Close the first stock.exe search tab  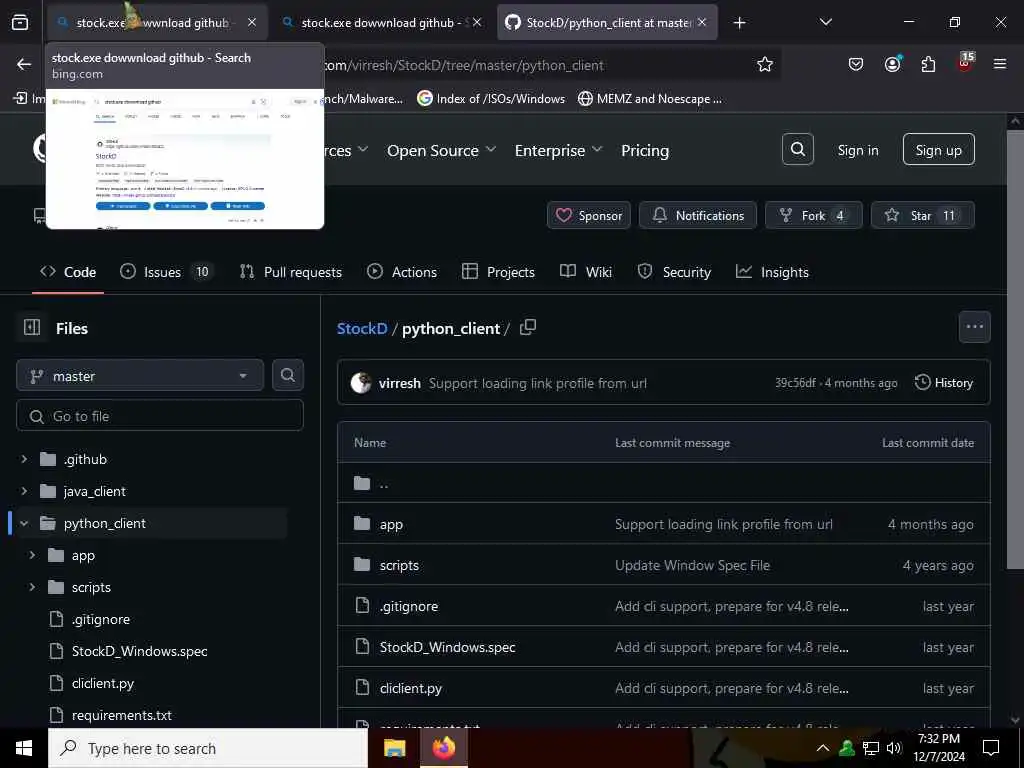[251, 23]
